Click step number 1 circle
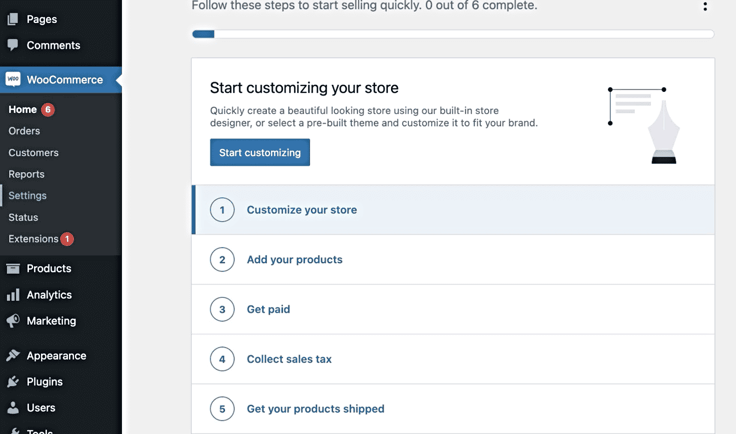 222,210
